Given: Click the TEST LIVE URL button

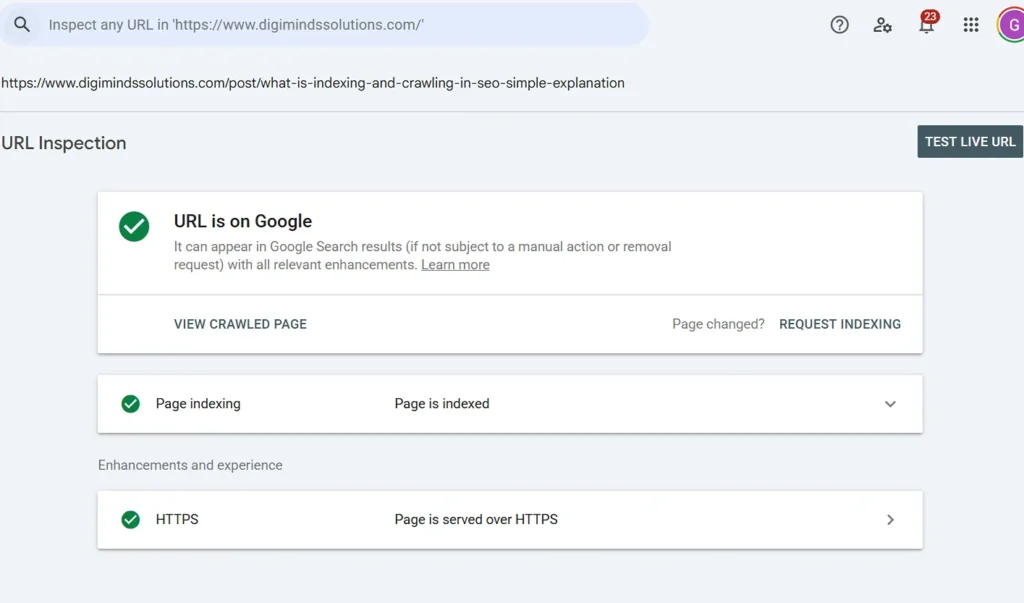Looking at the screenshot, I should click(970, 142).
